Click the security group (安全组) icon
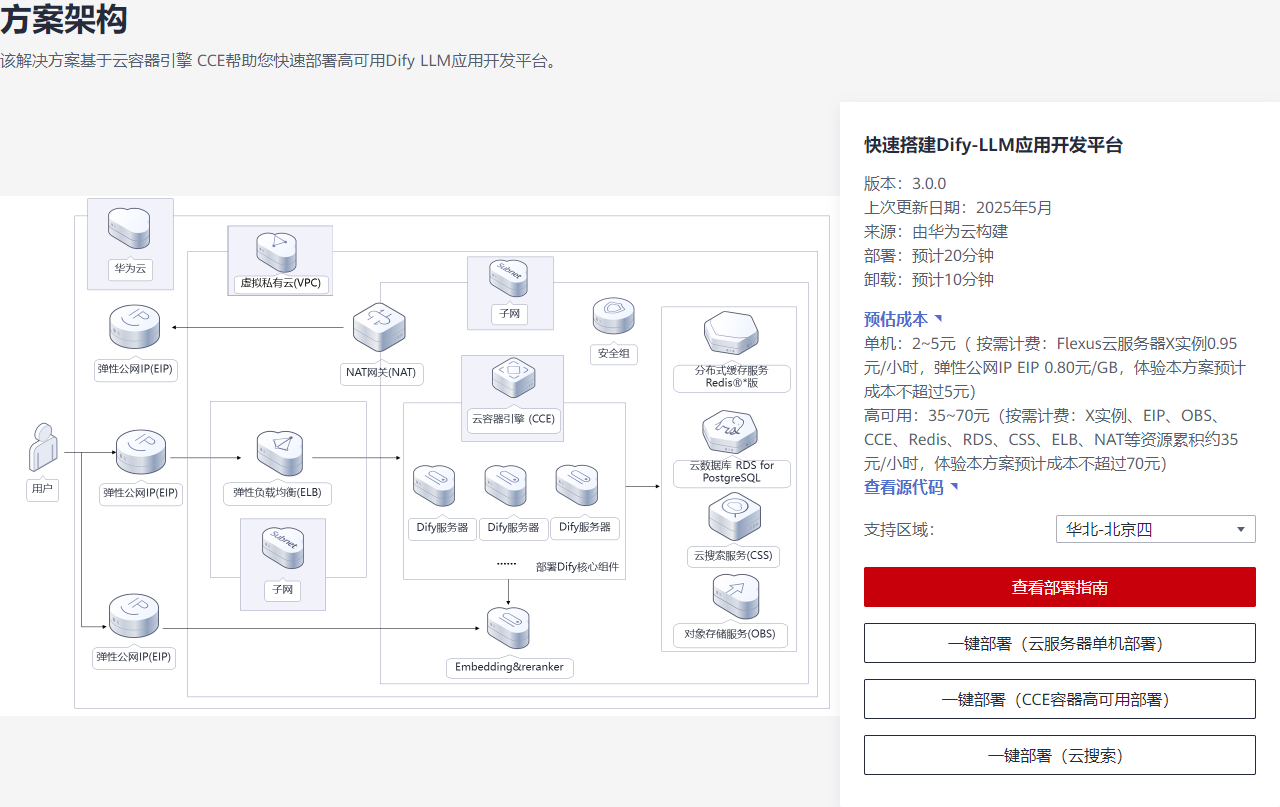1280x807 pixels. 613,317
